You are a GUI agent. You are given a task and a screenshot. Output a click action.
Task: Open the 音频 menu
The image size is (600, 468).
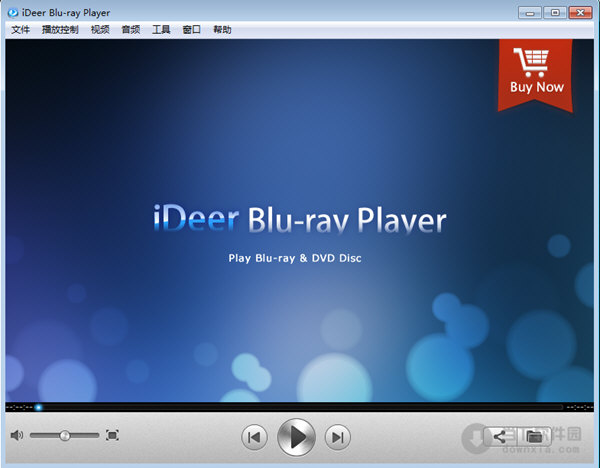[x=130, y=29]
